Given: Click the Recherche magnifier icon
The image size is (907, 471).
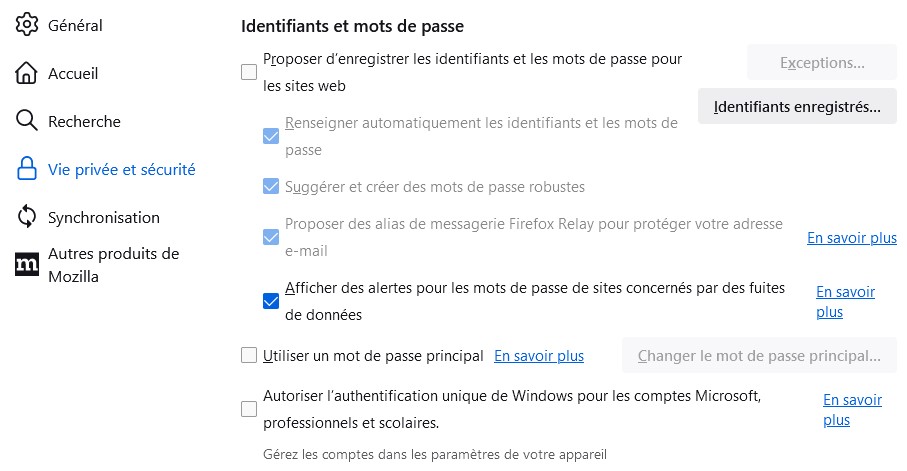Looking at the screenshot, I should tap(27, 121).
